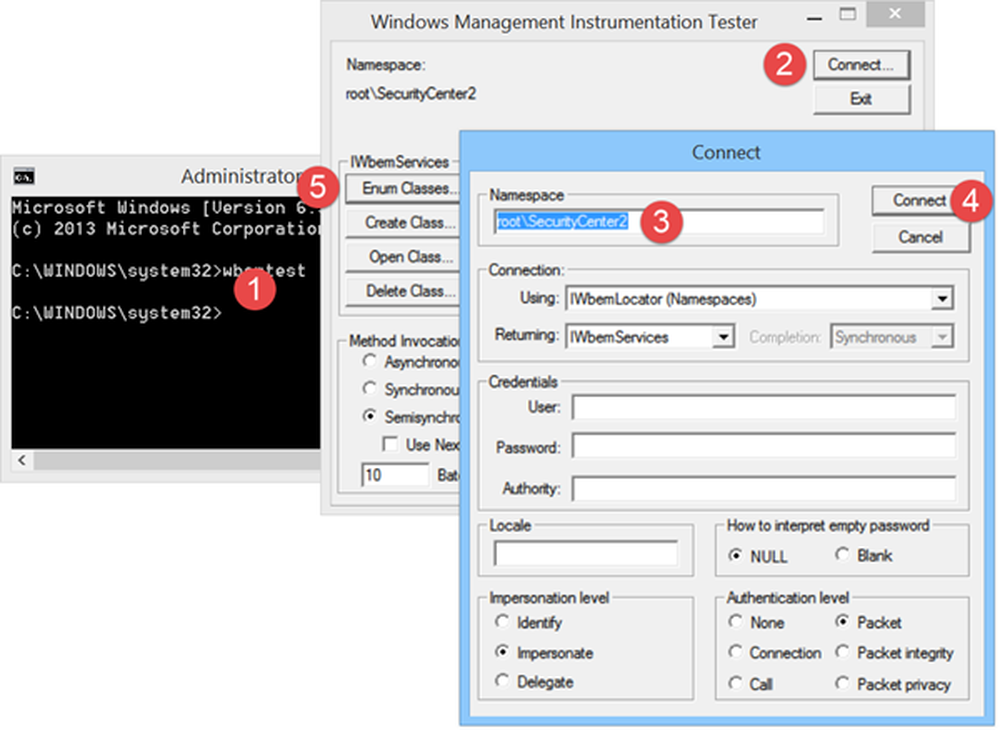Click the Create Class... button
Image resolution: width=1000 pixels, height=730 pixels.
(402, 222)
